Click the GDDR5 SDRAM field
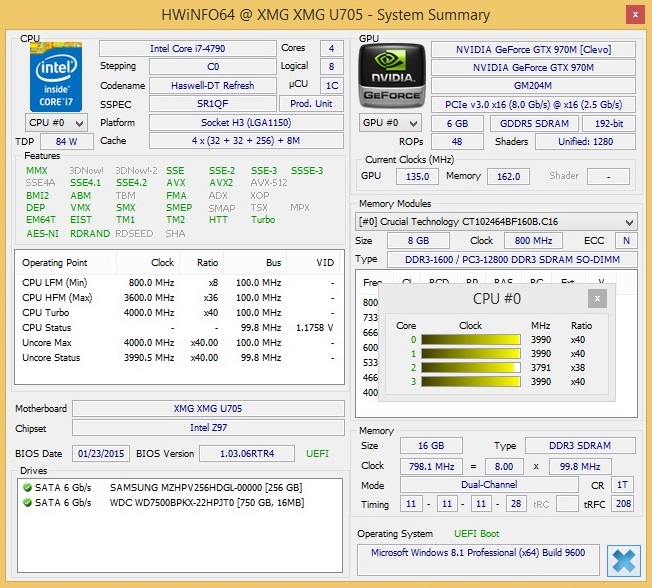Viewport: 652px width, 588px height. [x=534, y=124]
